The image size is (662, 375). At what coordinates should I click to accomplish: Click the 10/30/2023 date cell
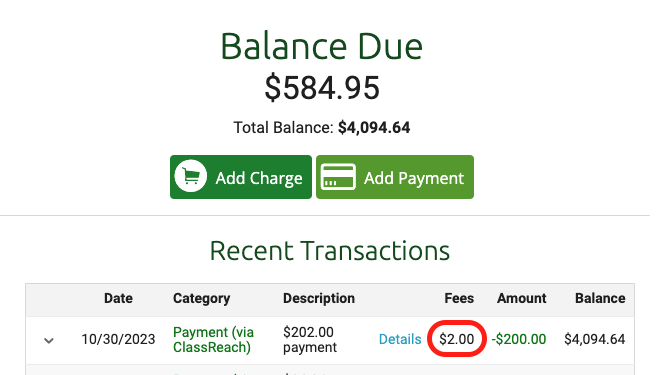click(118, 339)
